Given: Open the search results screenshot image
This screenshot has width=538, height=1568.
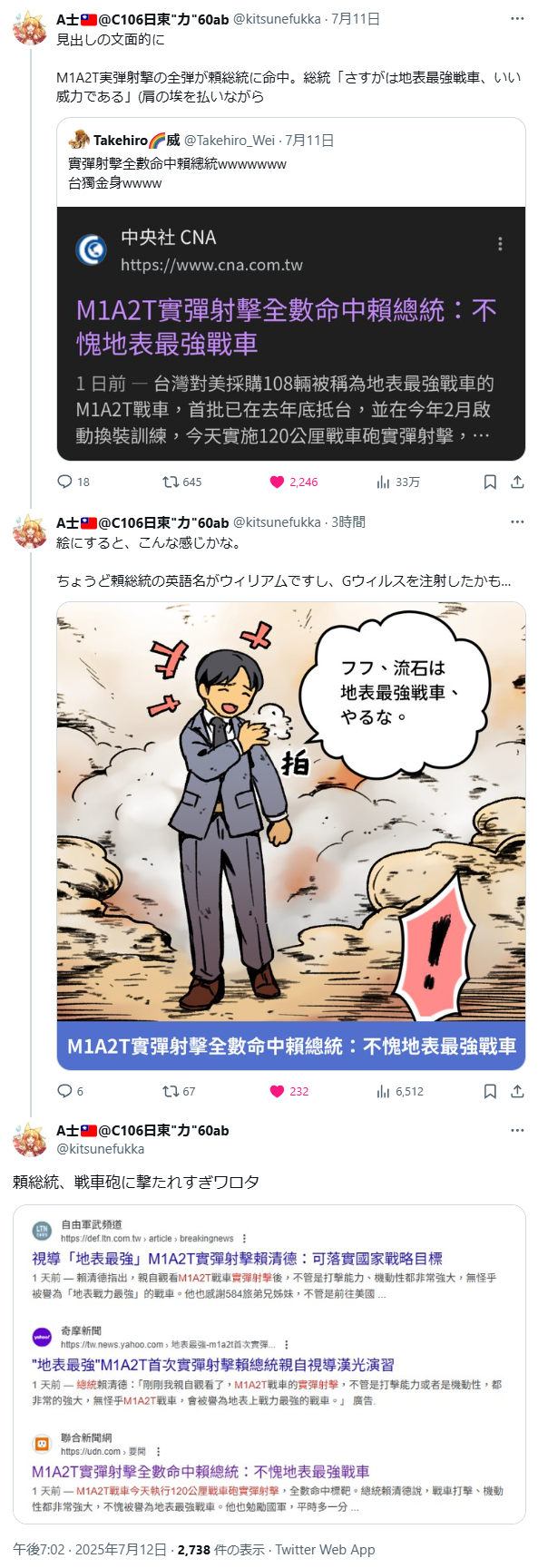Looking at the screenshot, I should tap(269, 1364).
